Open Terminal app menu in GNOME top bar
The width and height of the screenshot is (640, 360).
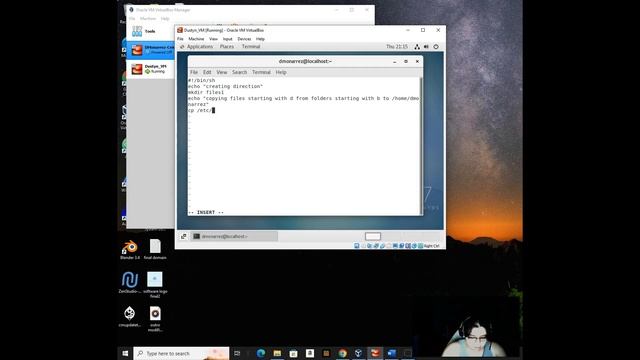(251, 47)
